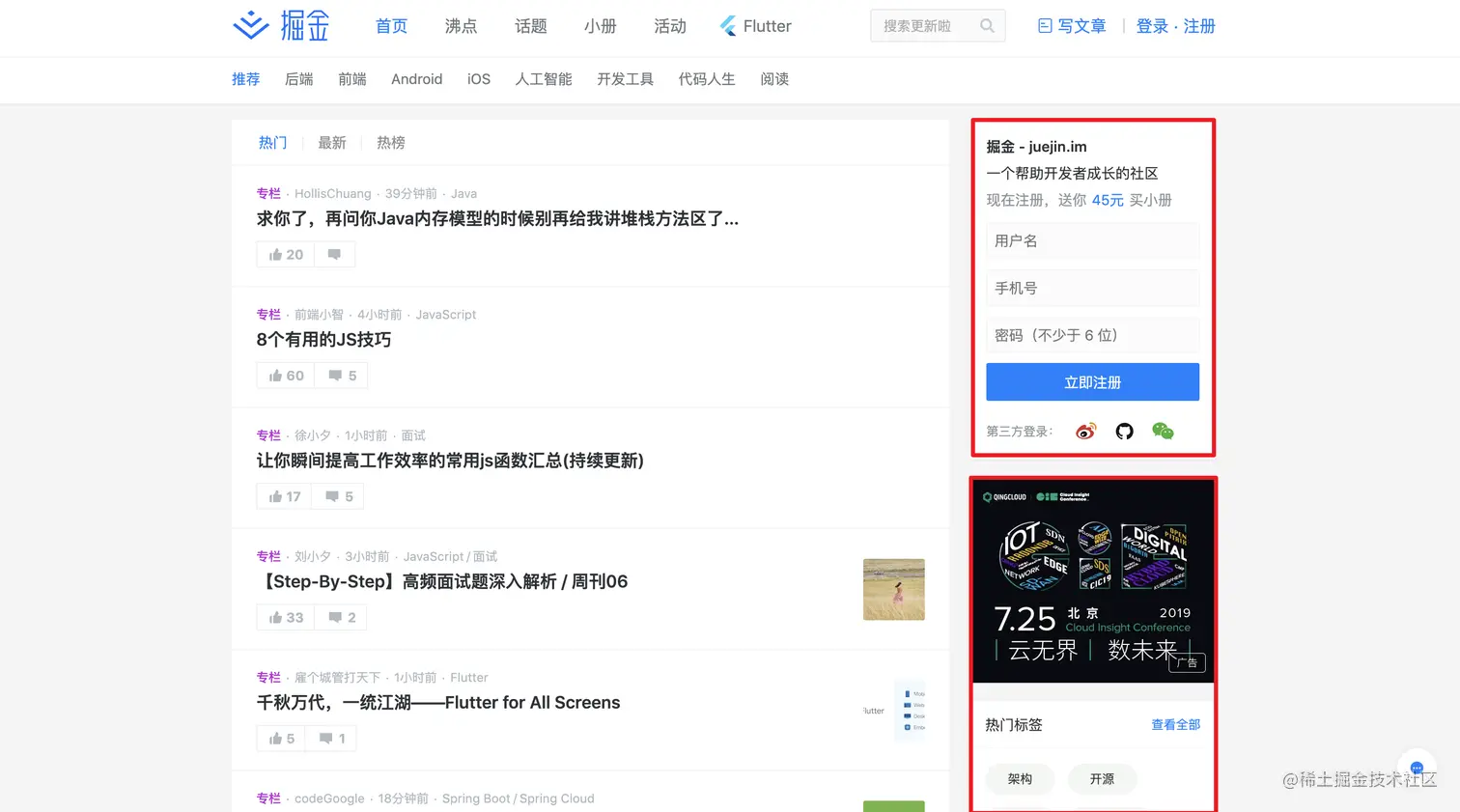
Task: Open article 高频面试题深入解析 / 周刊06
Action: pos(442,581)
